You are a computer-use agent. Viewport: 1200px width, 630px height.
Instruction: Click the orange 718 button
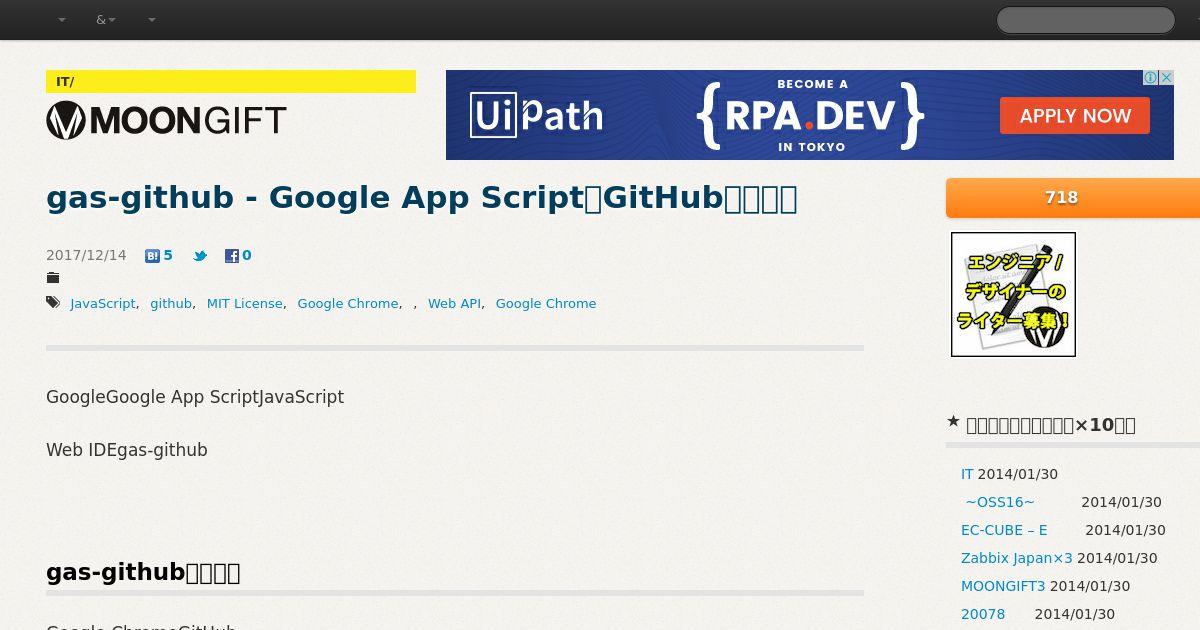[1073, 198]
